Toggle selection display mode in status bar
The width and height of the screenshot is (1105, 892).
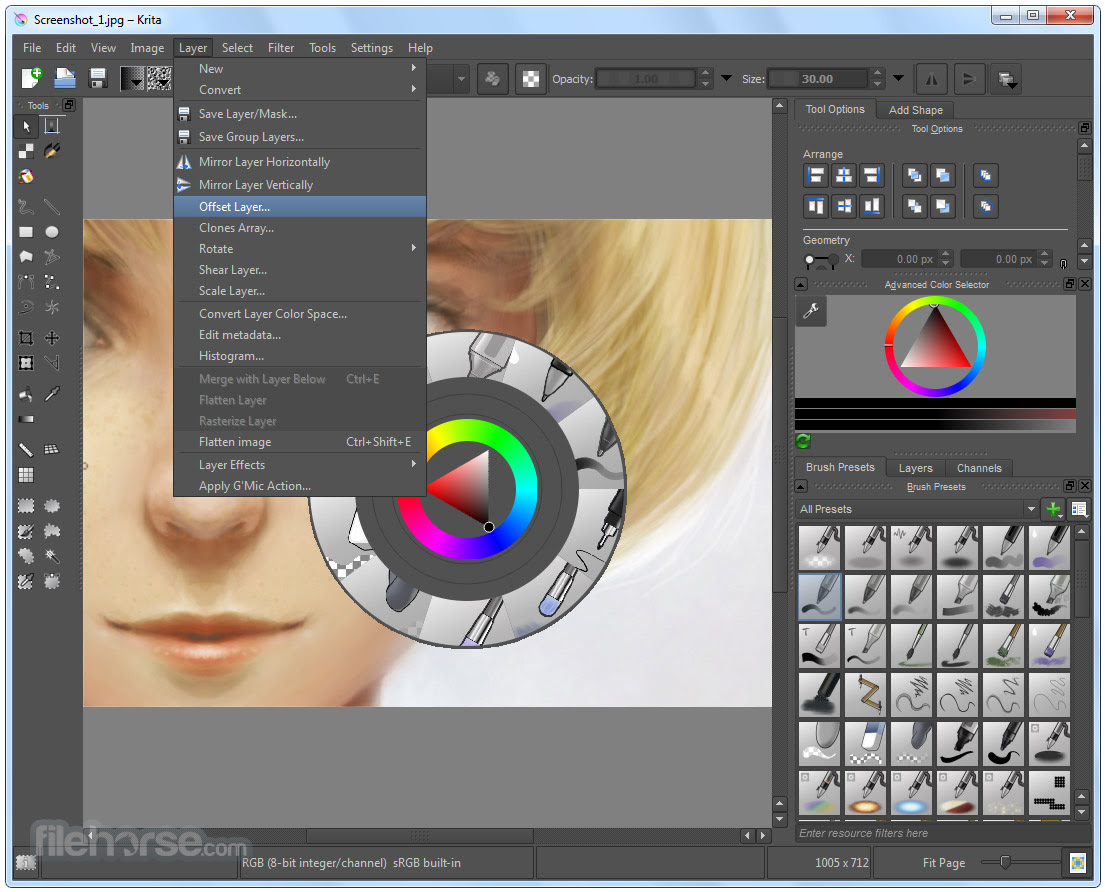pyautogui.click(x=26, y=862)
